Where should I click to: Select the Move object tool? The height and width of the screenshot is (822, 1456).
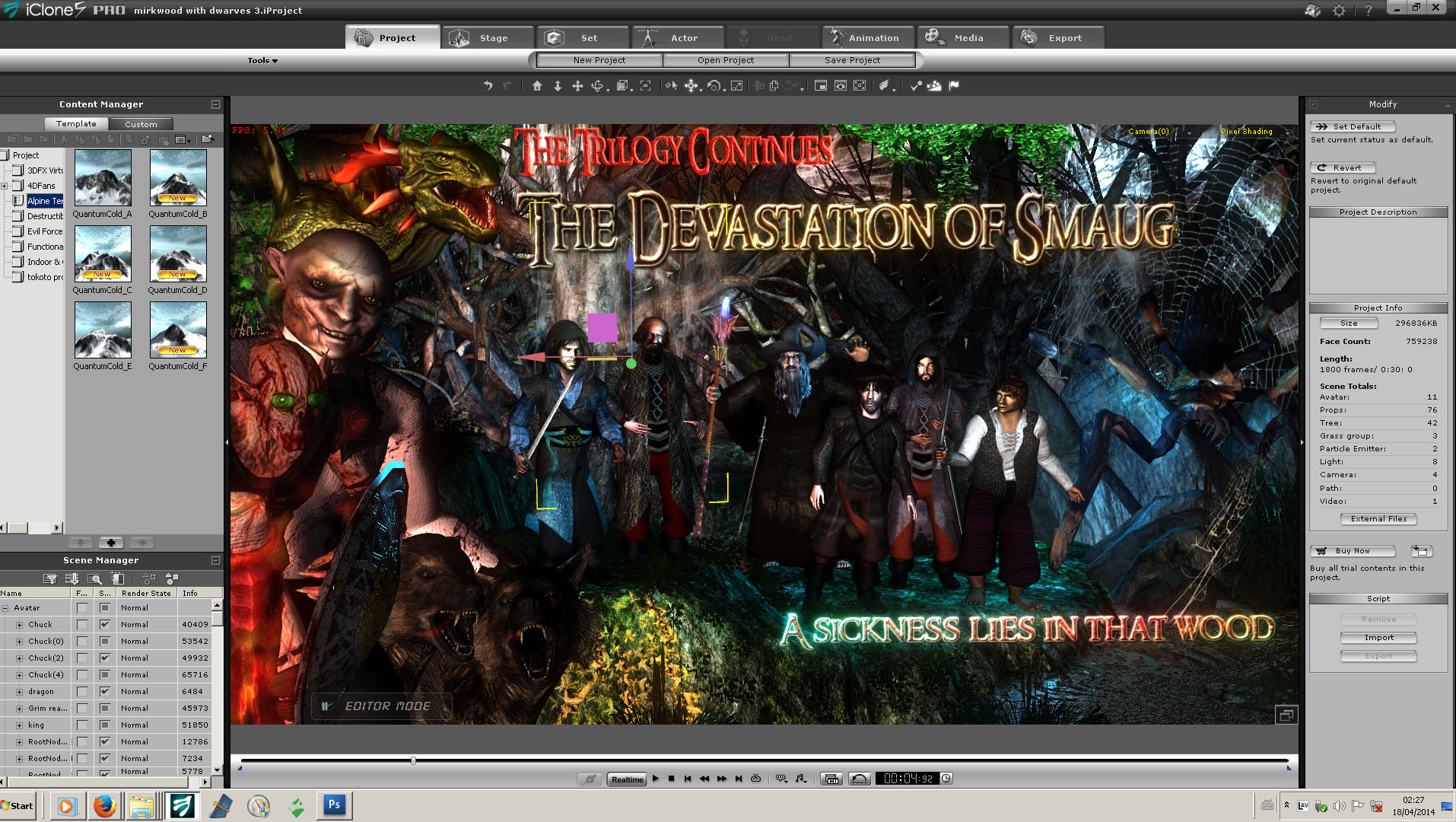point(691,86)
